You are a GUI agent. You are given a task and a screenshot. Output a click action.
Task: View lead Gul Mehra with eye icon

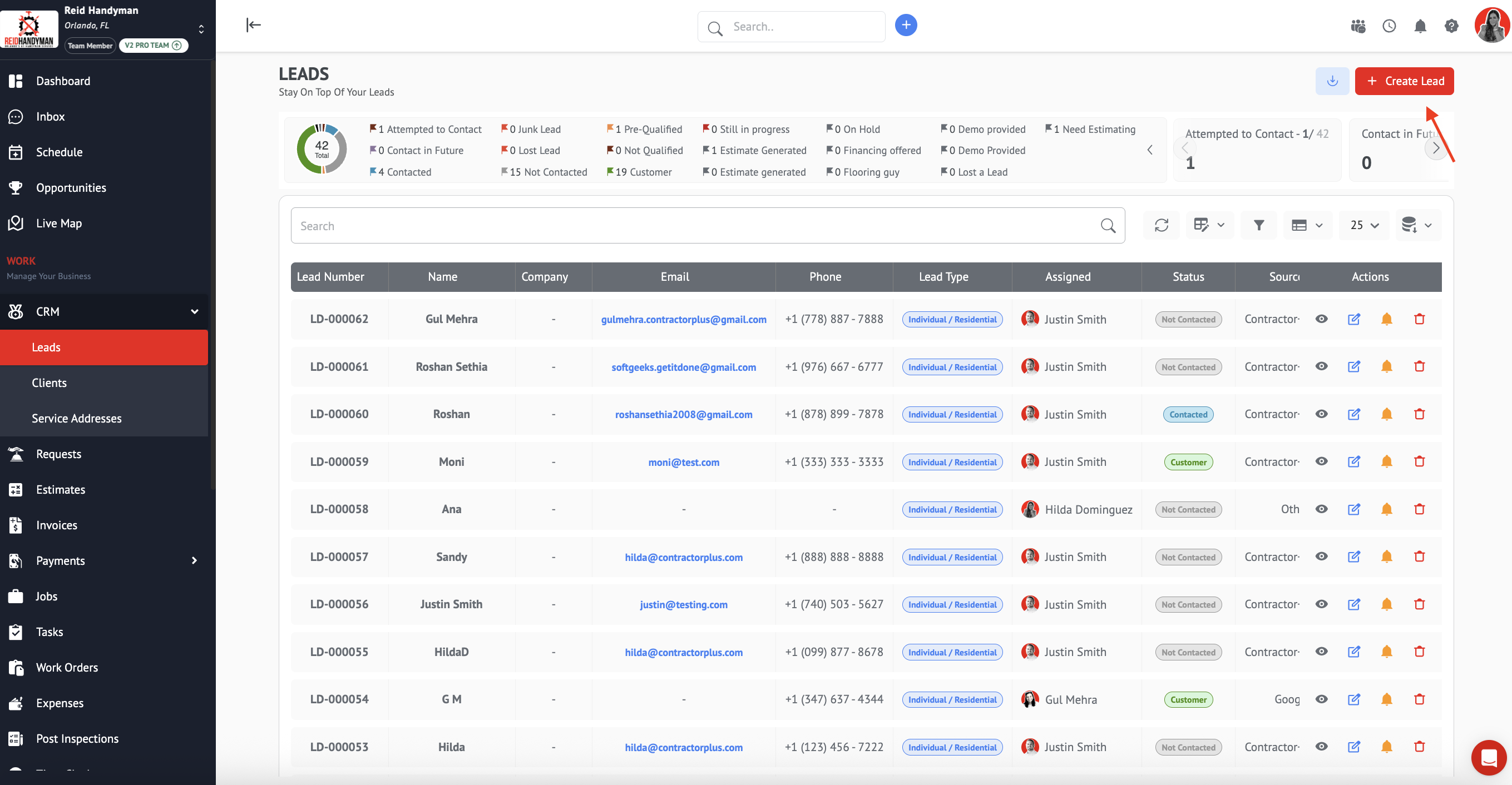point(1321,319)
